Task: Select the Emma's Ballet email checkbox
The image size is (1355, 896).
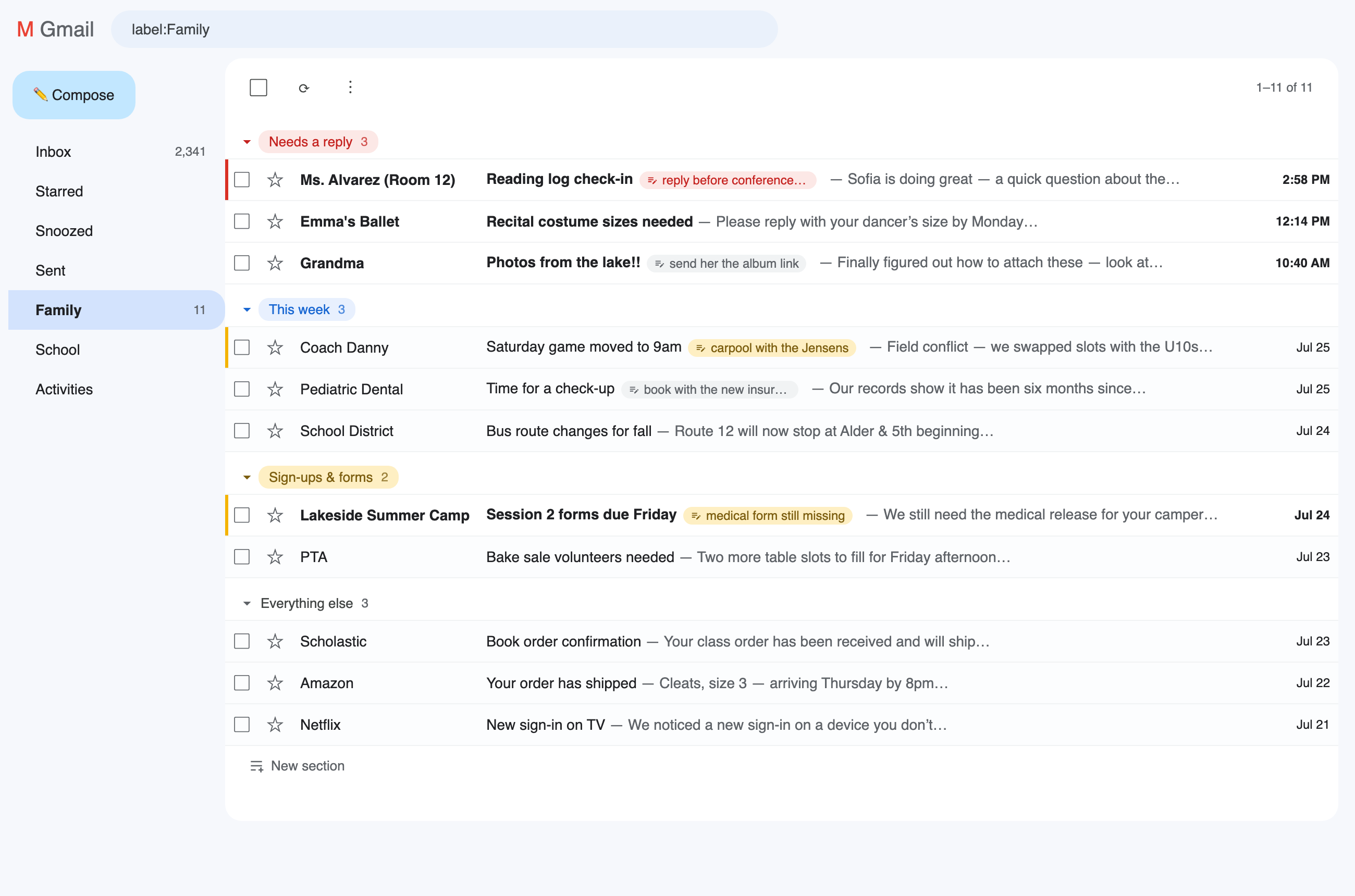Action: (x=242, y=221)
